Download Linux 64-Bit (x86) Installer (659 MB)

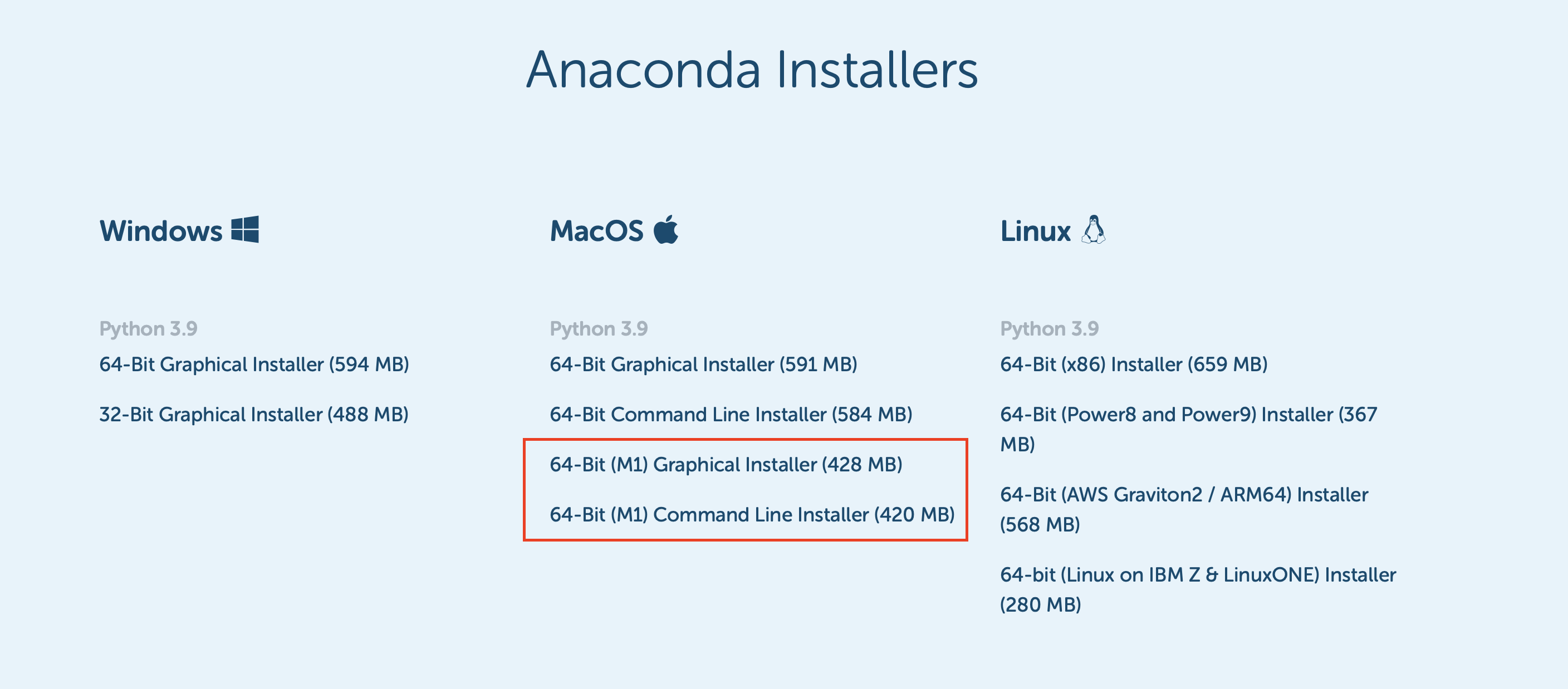[x=1133, y=364]
